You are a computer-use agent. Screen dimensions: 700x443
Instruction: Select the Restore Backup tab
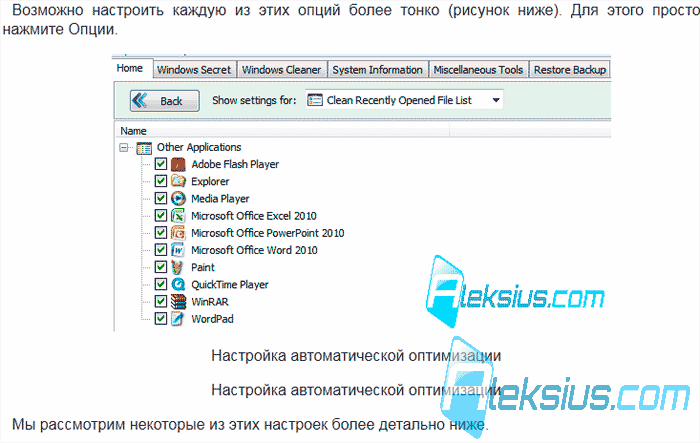[570, 70]
